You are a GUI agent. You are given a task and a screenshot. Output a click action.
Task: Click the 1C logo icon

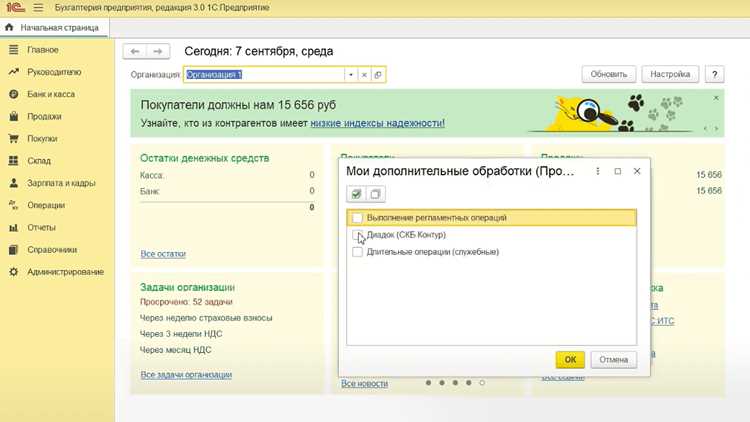(15, 7)
